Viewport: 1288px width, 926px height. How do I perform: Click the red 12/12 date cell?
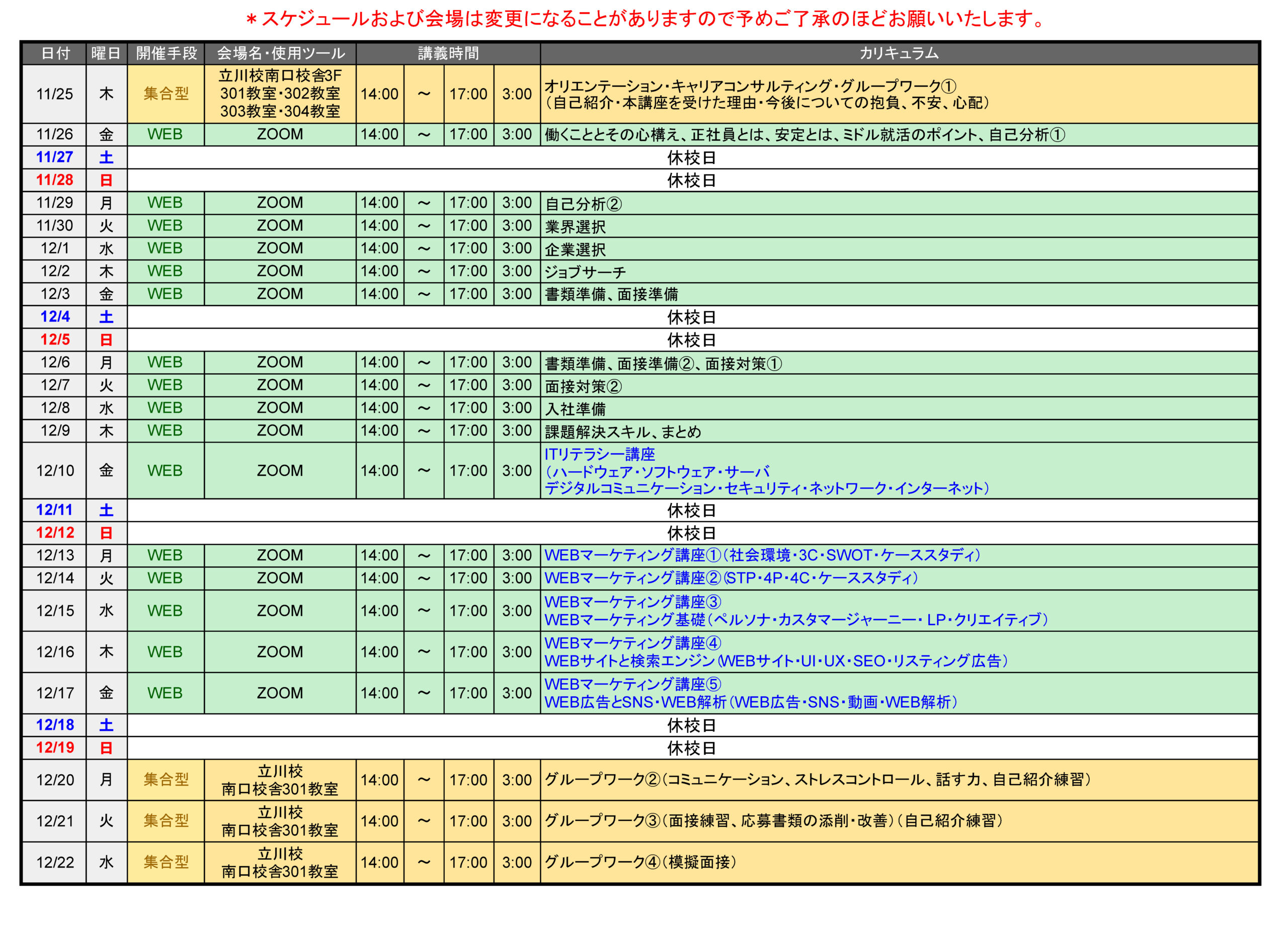[54, 533]
